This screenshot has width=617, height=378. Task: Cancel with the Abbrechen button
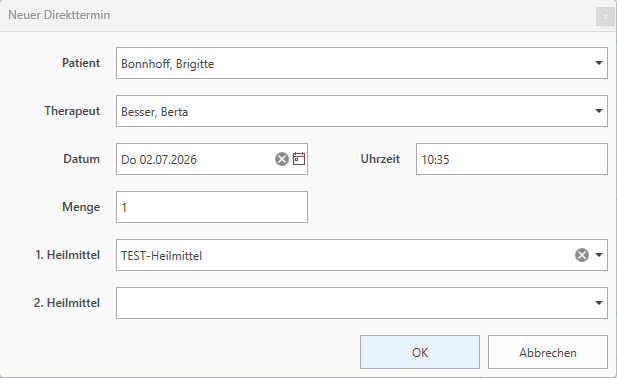point(548,352)
